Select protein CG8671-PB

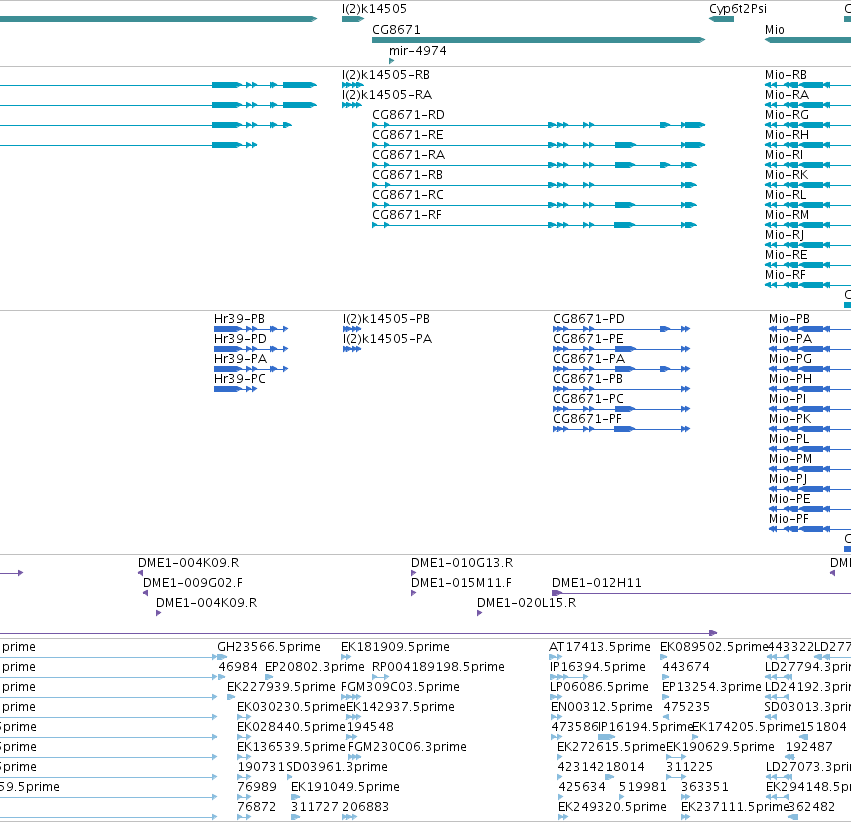tap(588, 379)
